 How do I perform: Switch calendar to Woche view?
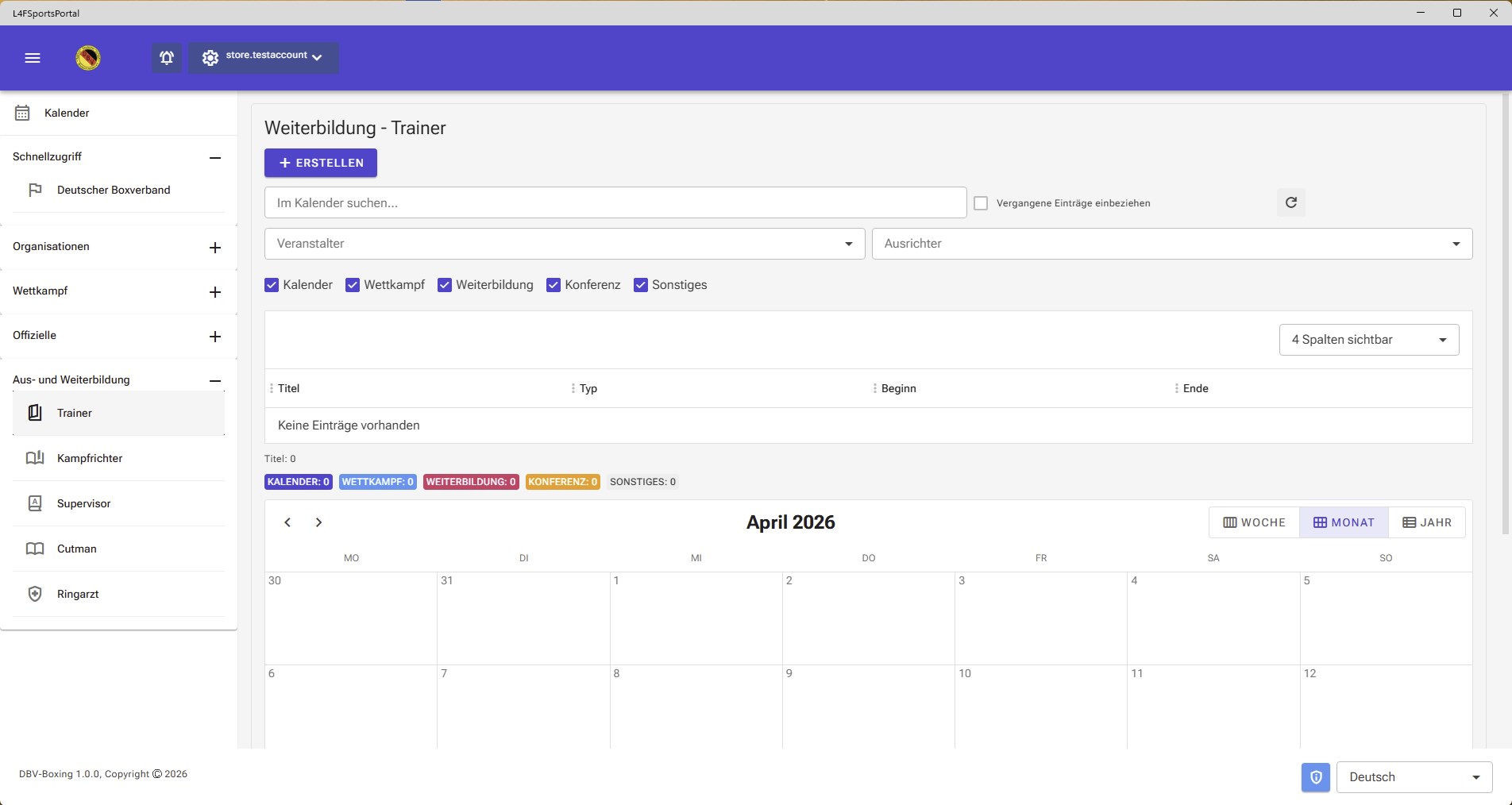click(1254, 522)
